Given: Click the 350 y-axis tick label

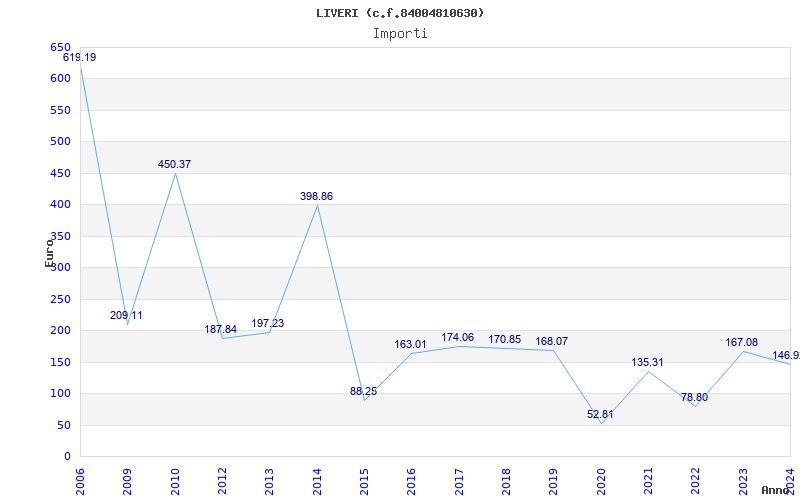Looking at the screenshot, I should (x=60, y=236).
